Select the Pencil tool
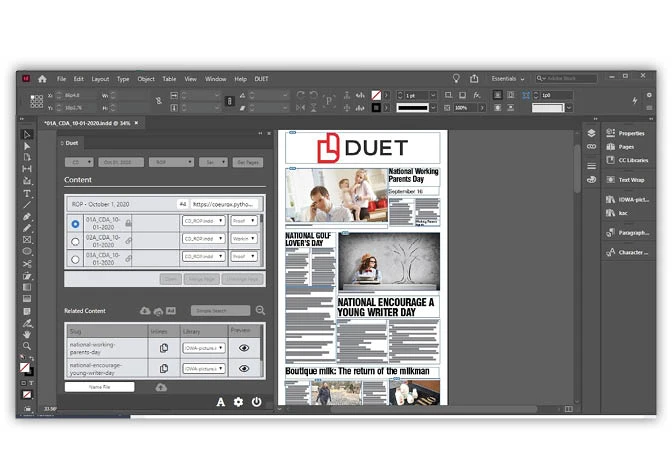 coord(27,228)
